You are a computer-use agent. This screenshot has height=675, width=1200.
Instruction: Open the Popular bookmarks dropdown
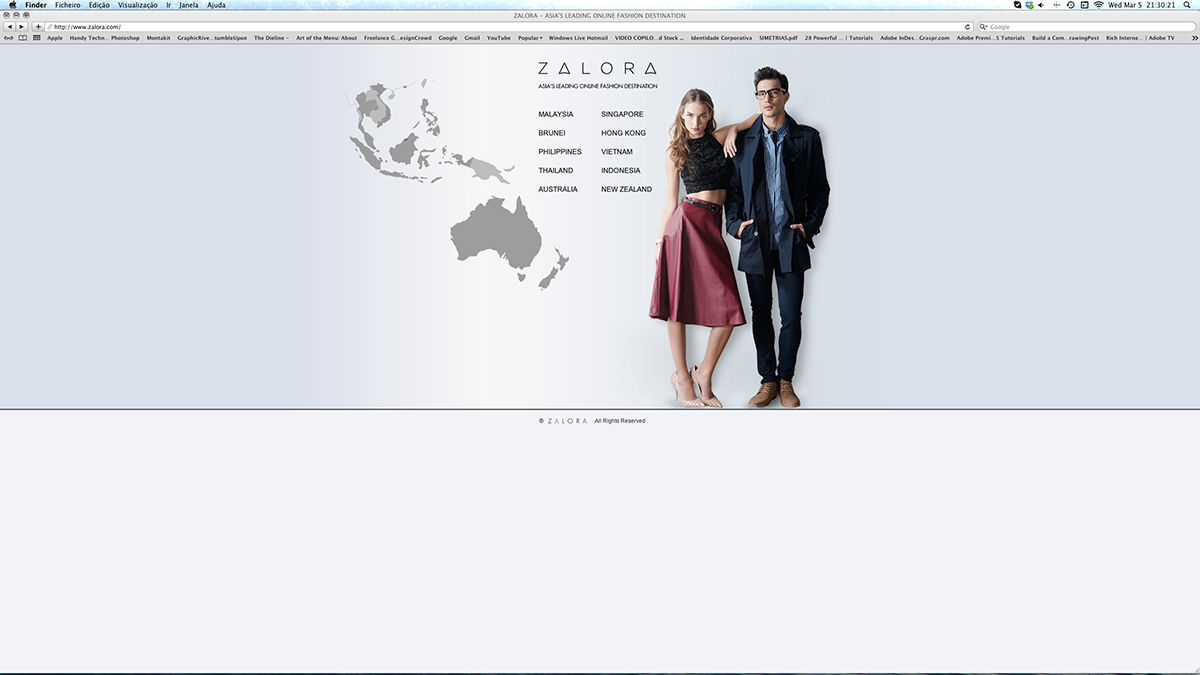[530, 38]
